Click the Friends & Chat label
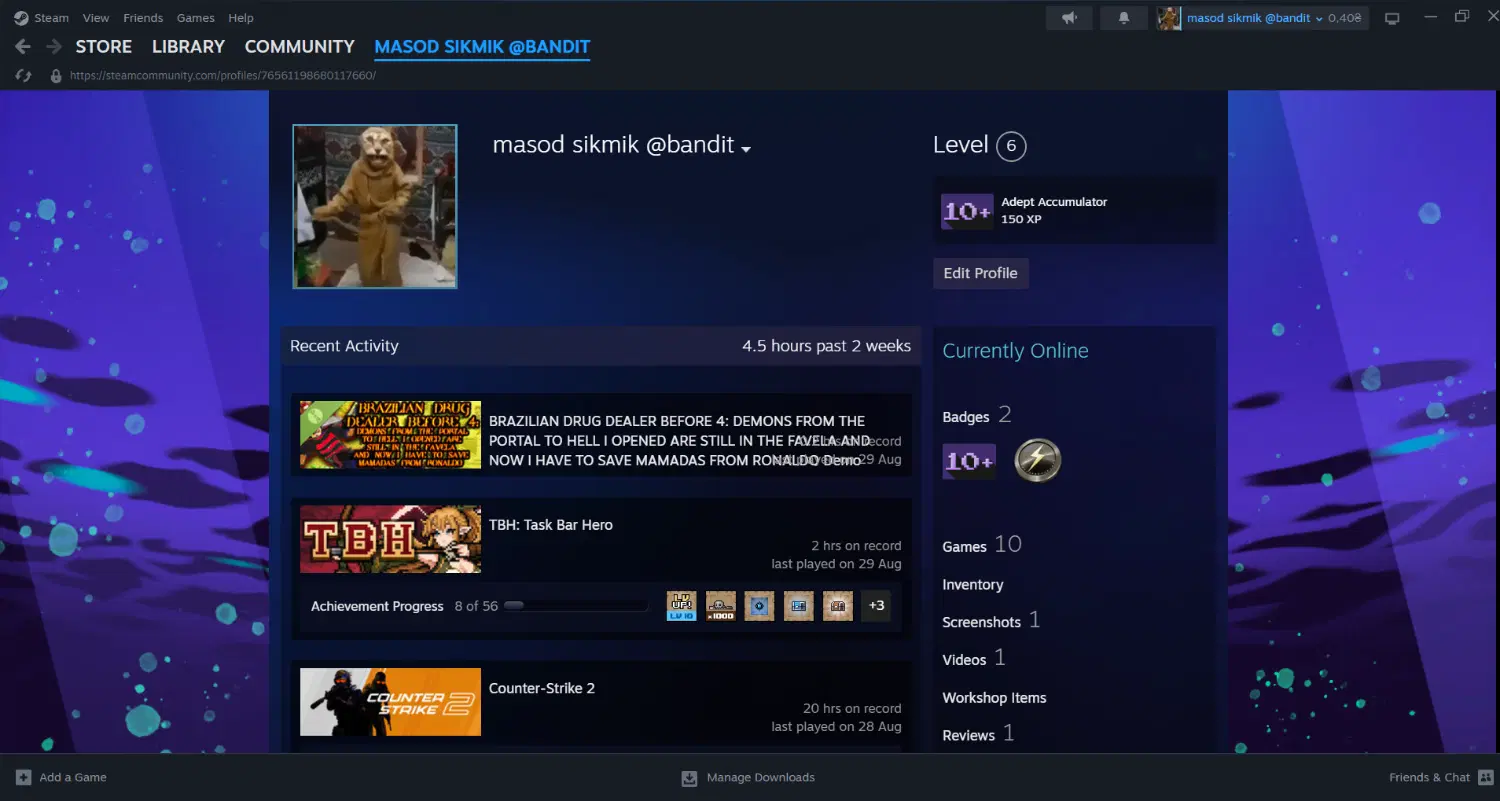This screenshot has width=1500, height=801. (x=1429, y=777)
